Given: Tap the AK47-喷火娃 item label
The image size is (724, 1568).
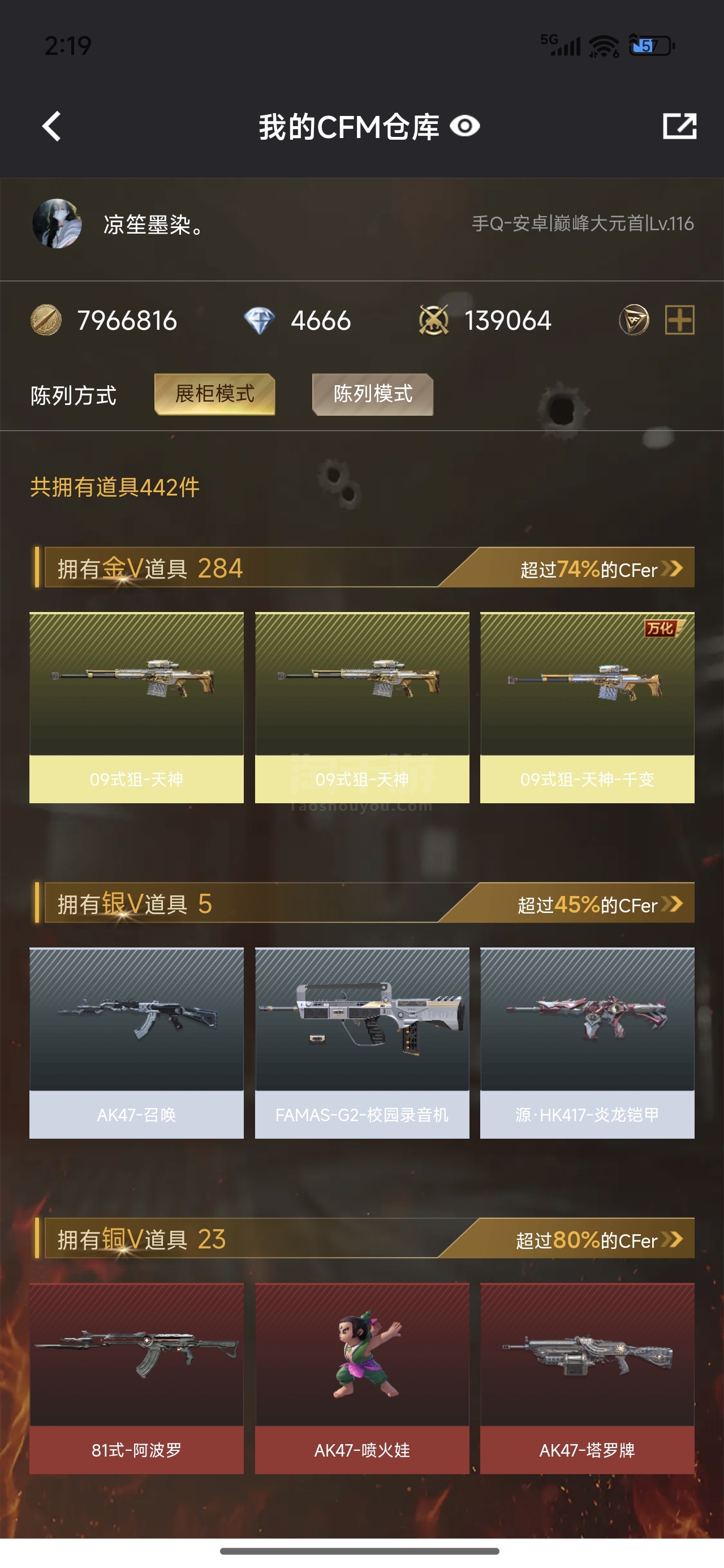Looking at the screenshot, I should click(361, 1450).
